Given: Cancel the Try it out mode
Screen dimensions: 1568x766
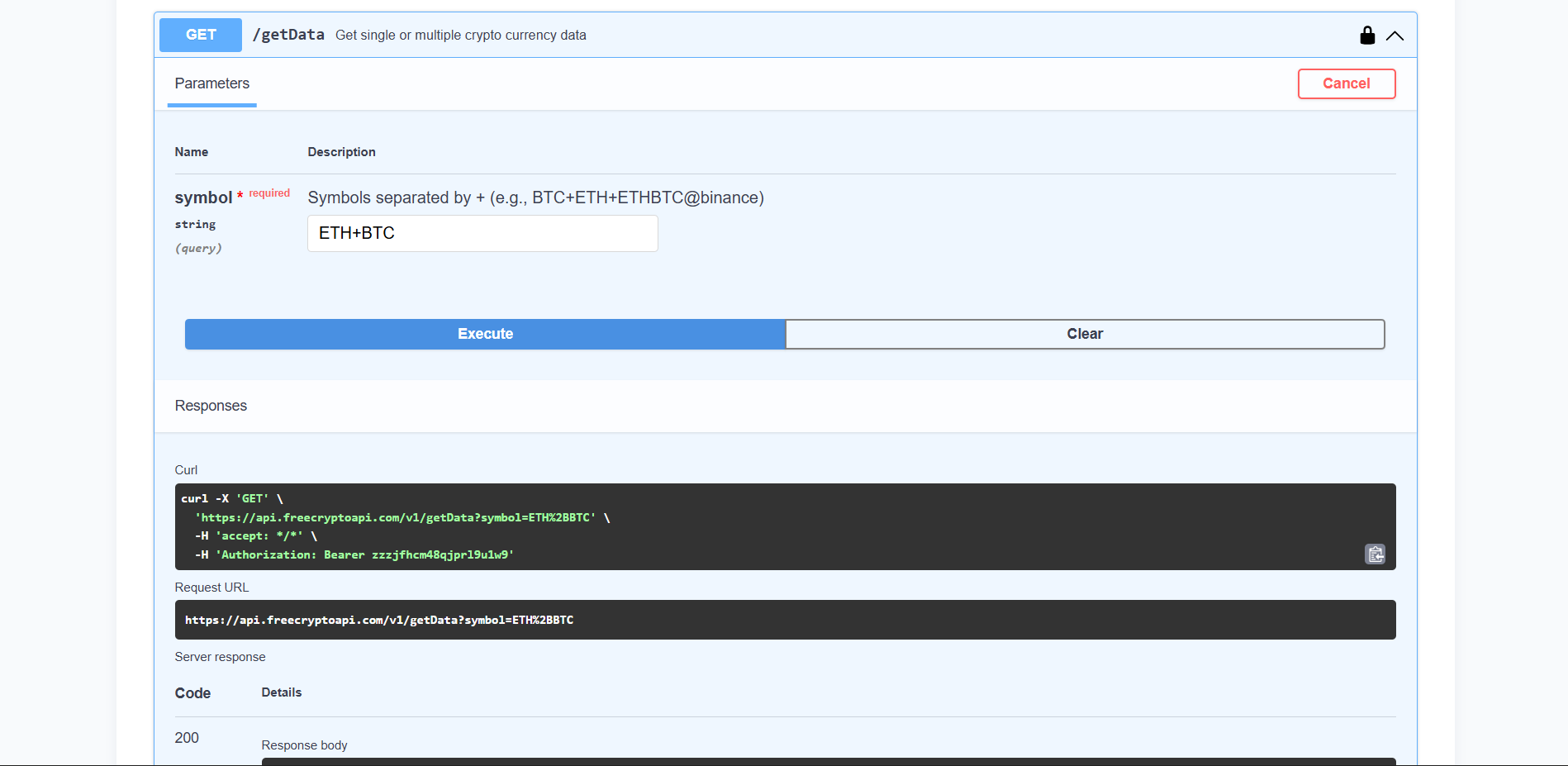Looking at the screenshot, I should click(x=1346, y=83).
